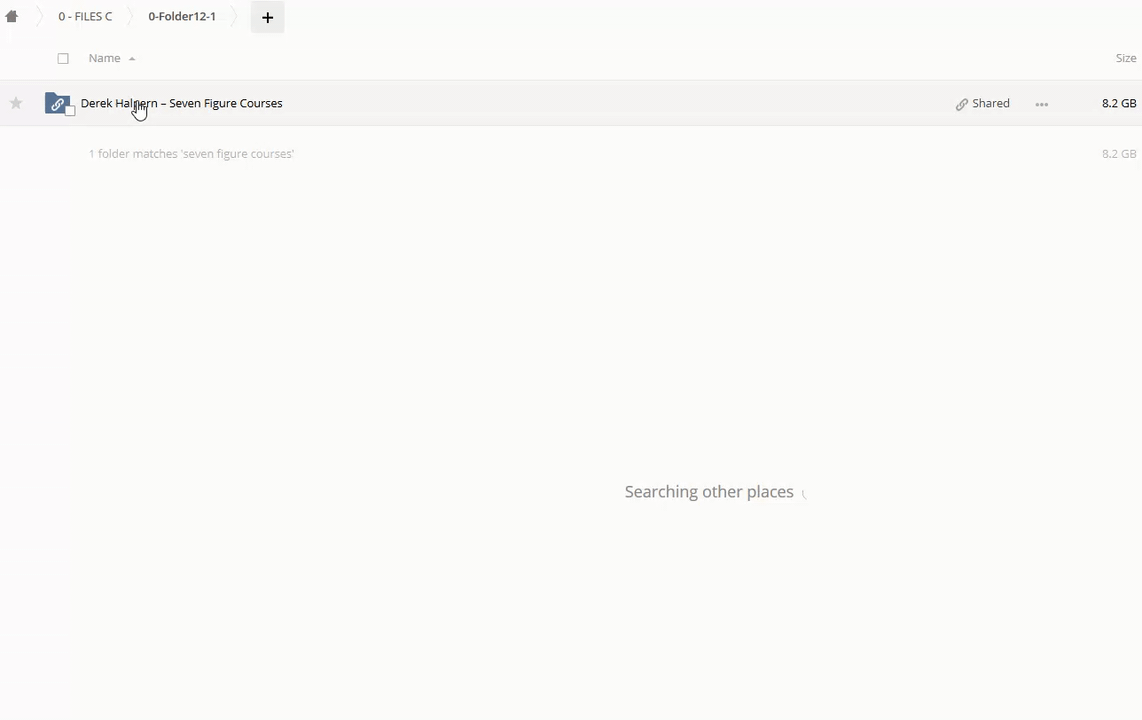1142x720 pixels.
Task: Favorite the Derek Halpern folder with star
Action: [x=16, y=103]
